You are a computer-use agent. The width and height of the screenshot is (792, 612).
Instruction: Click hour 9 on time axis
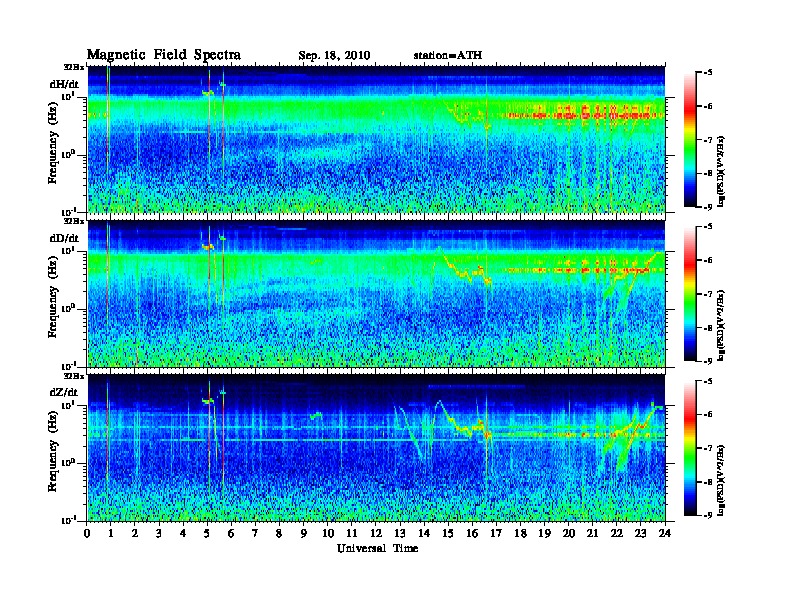pos(304,534)
